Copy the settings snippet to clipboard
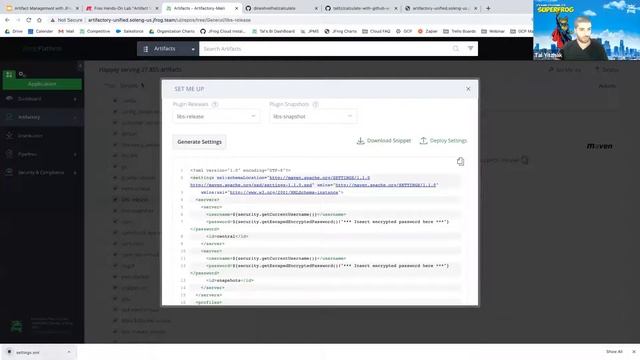This screenshot has height=360, width=640. [x=460, y=161]
